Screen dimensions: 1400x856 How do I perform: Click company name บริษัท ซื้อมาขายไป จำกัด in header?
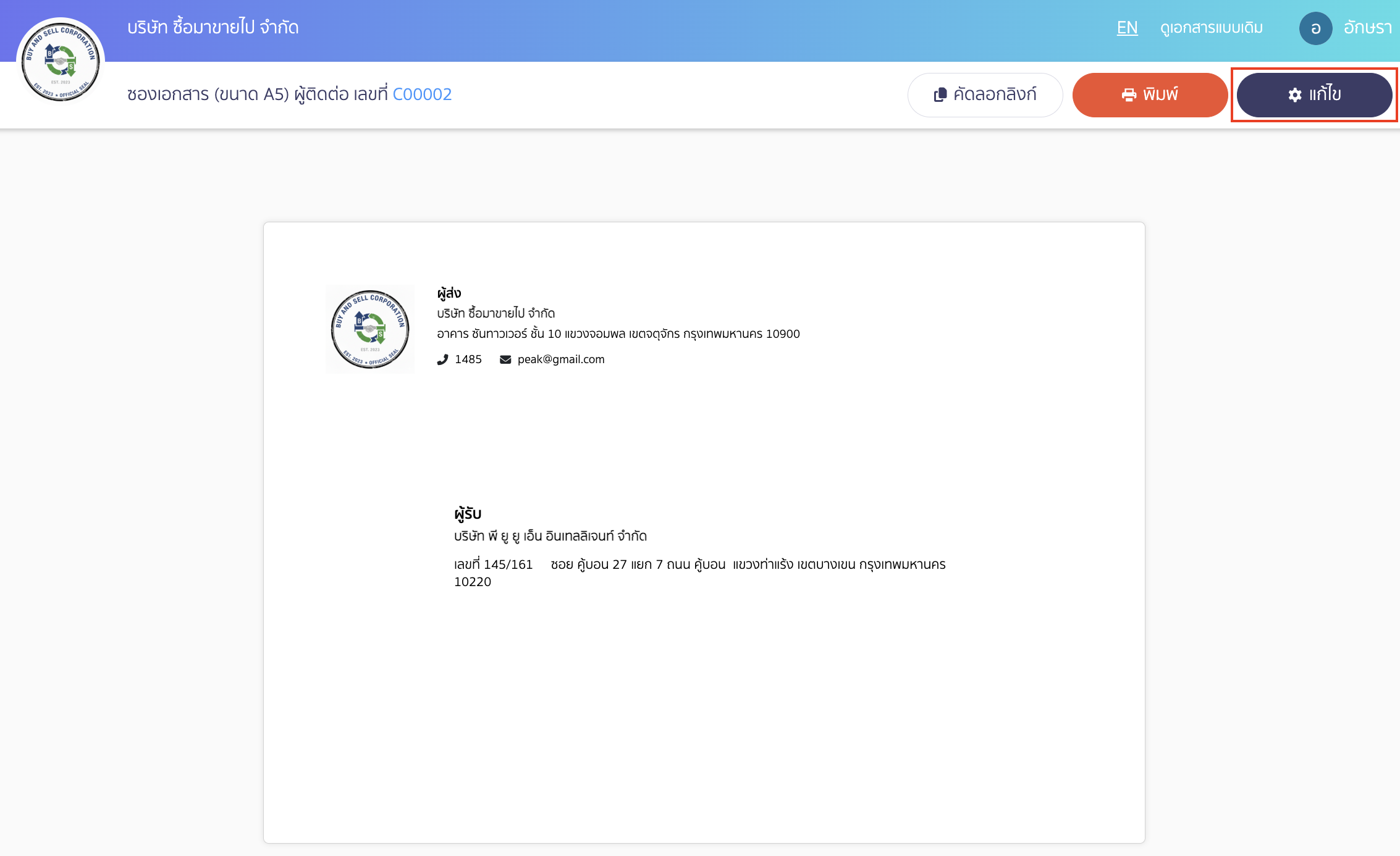pyautogui.click(x=213, y=28)
